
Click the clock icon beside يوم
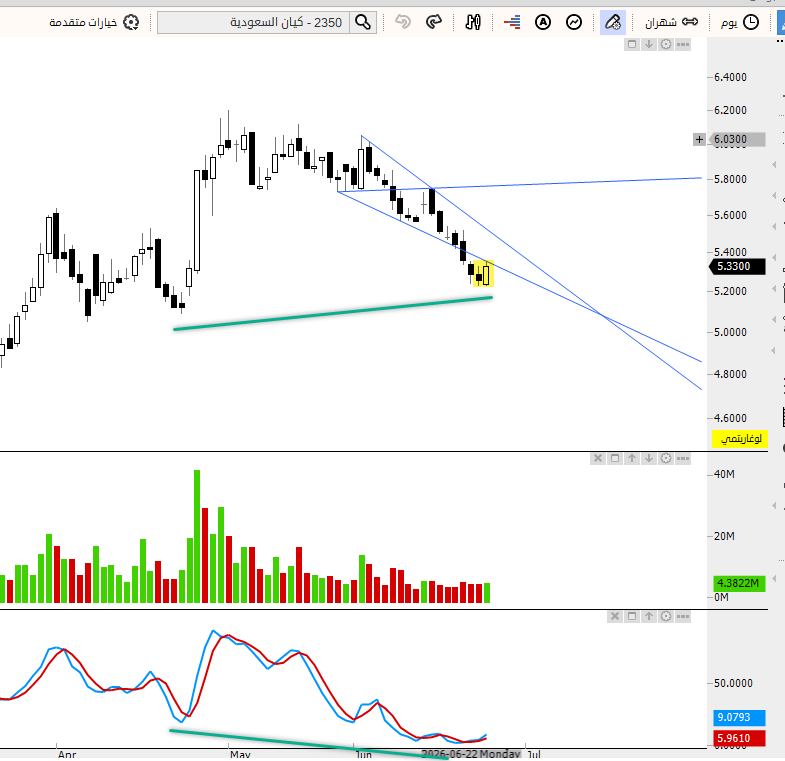coord(751,22)
